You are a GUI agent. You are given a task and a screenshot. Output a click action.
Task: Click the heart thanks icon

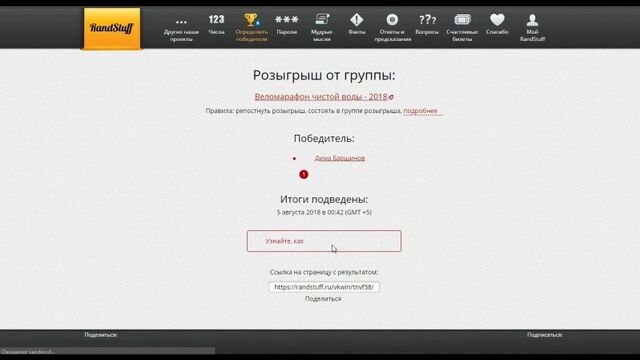[497, 19]
